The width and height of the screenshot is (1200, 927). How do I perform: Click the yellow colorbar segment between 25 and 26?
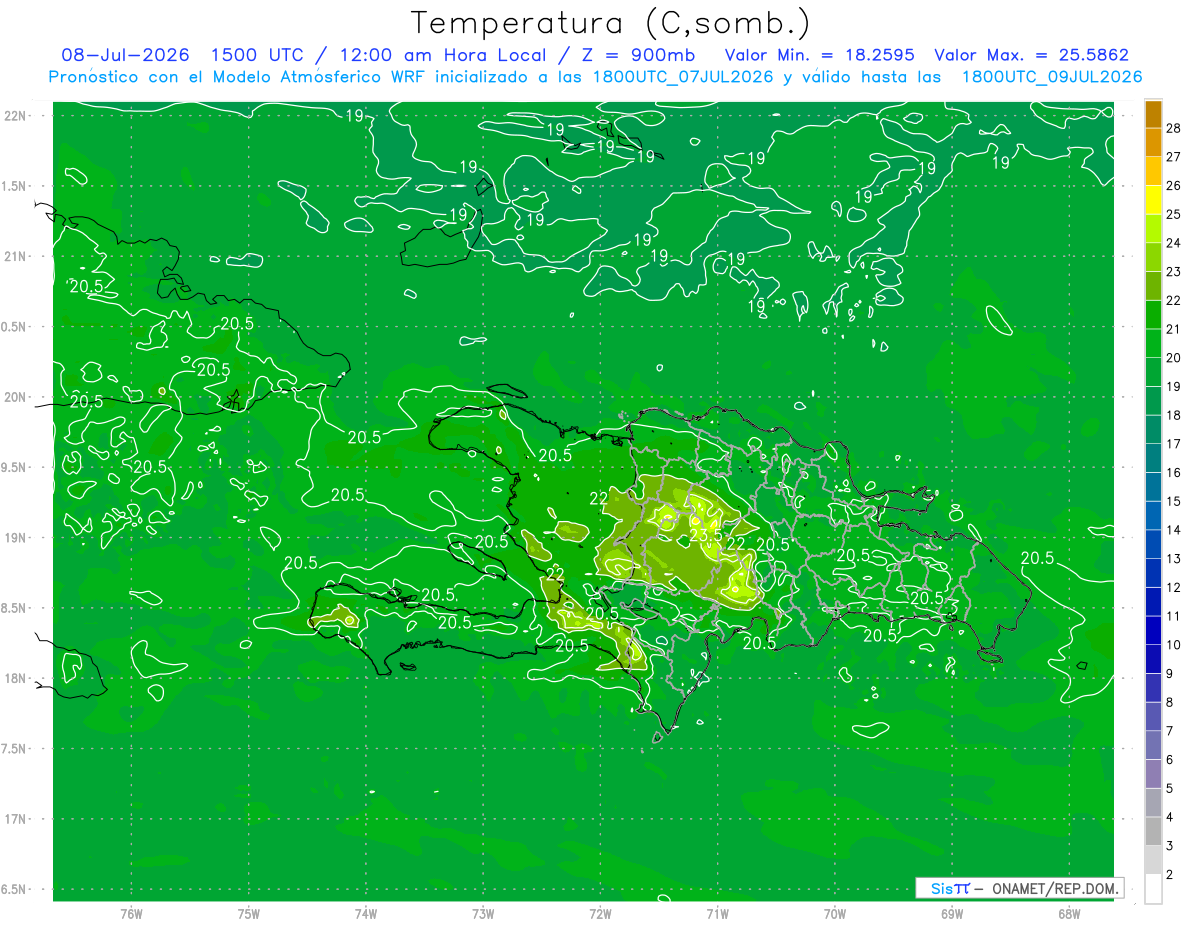pos(1153,199)
